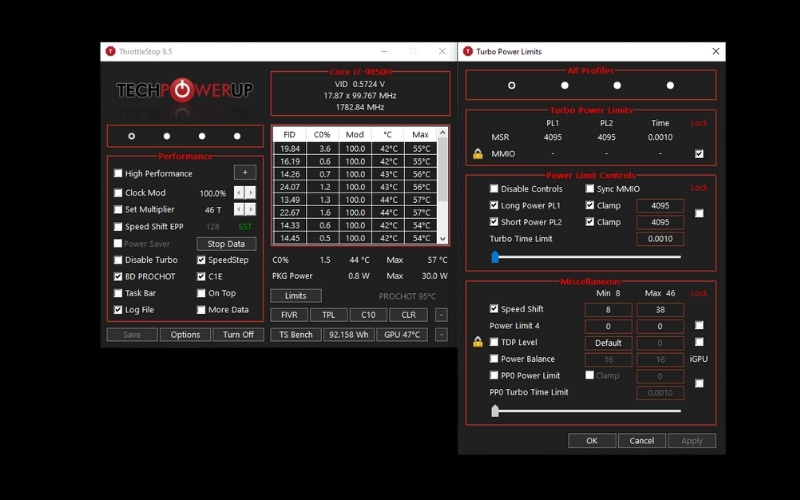Screen dimensions: 800x500
Task: Click the lock icon beside TDP Level
Action: tap(478, 342)
